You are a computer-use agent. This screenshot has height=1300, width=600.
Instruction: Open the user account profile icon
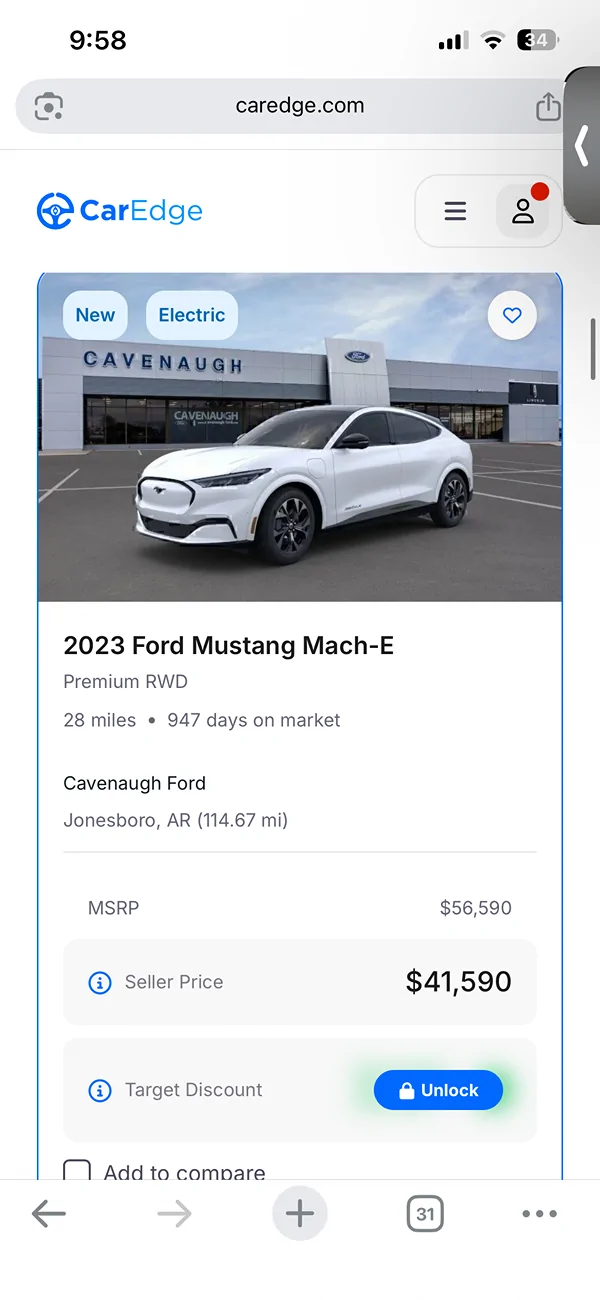(x=522, y=211)
